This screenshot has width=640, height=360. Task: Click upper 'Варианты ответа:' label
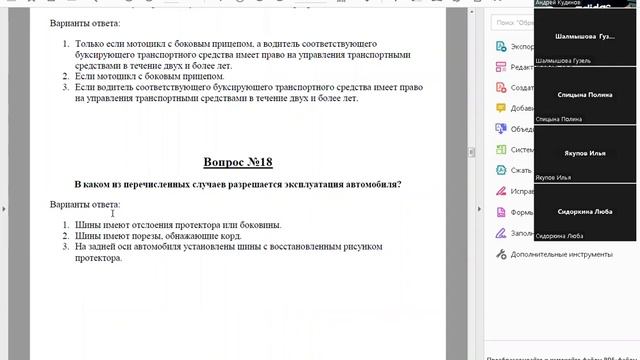point(85,23)
